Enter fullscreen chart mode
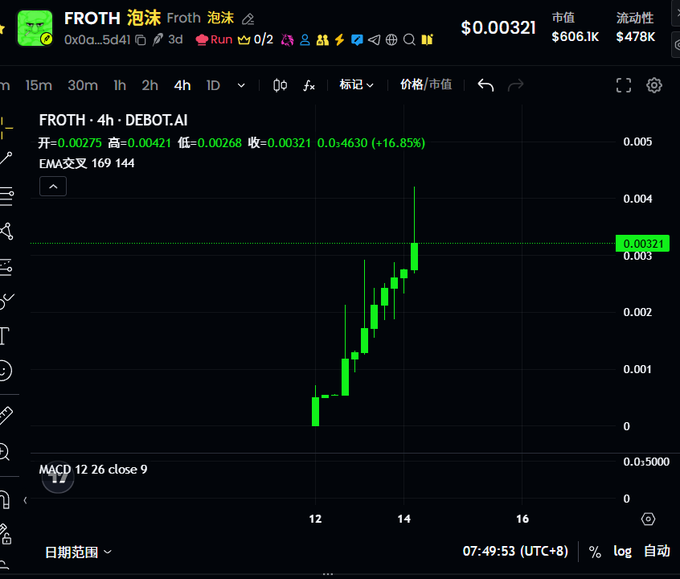The height and width of the screenshot is (579, 680). click(624, 85)
